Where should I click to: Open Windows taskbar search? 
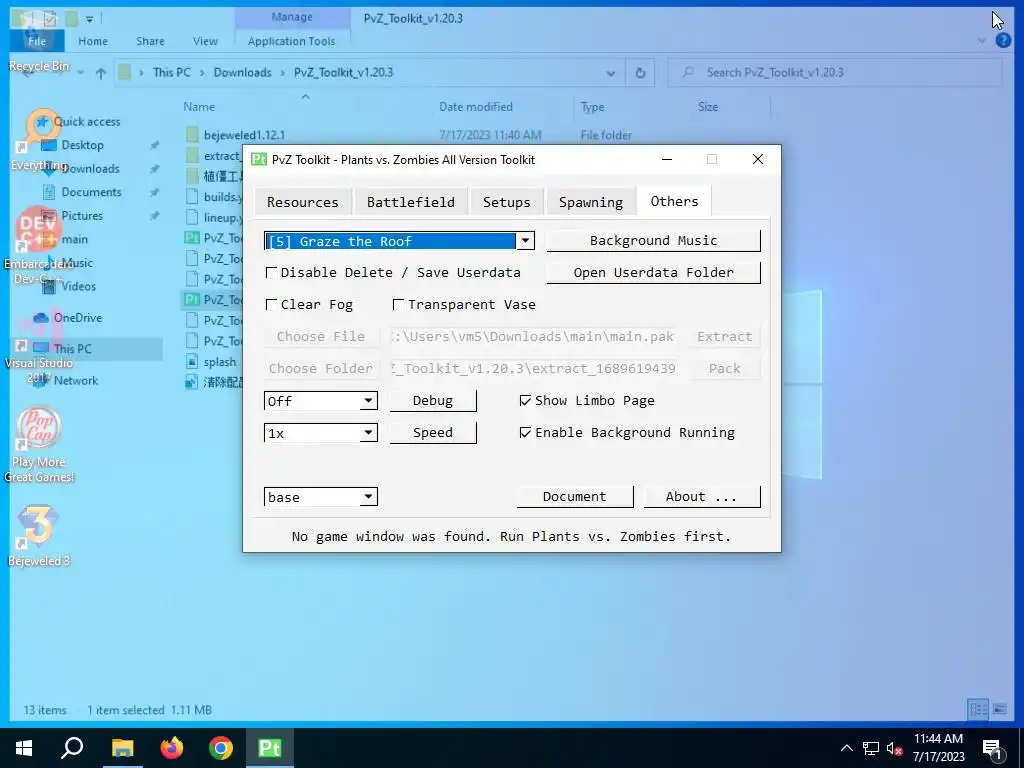tap(72, 748)
